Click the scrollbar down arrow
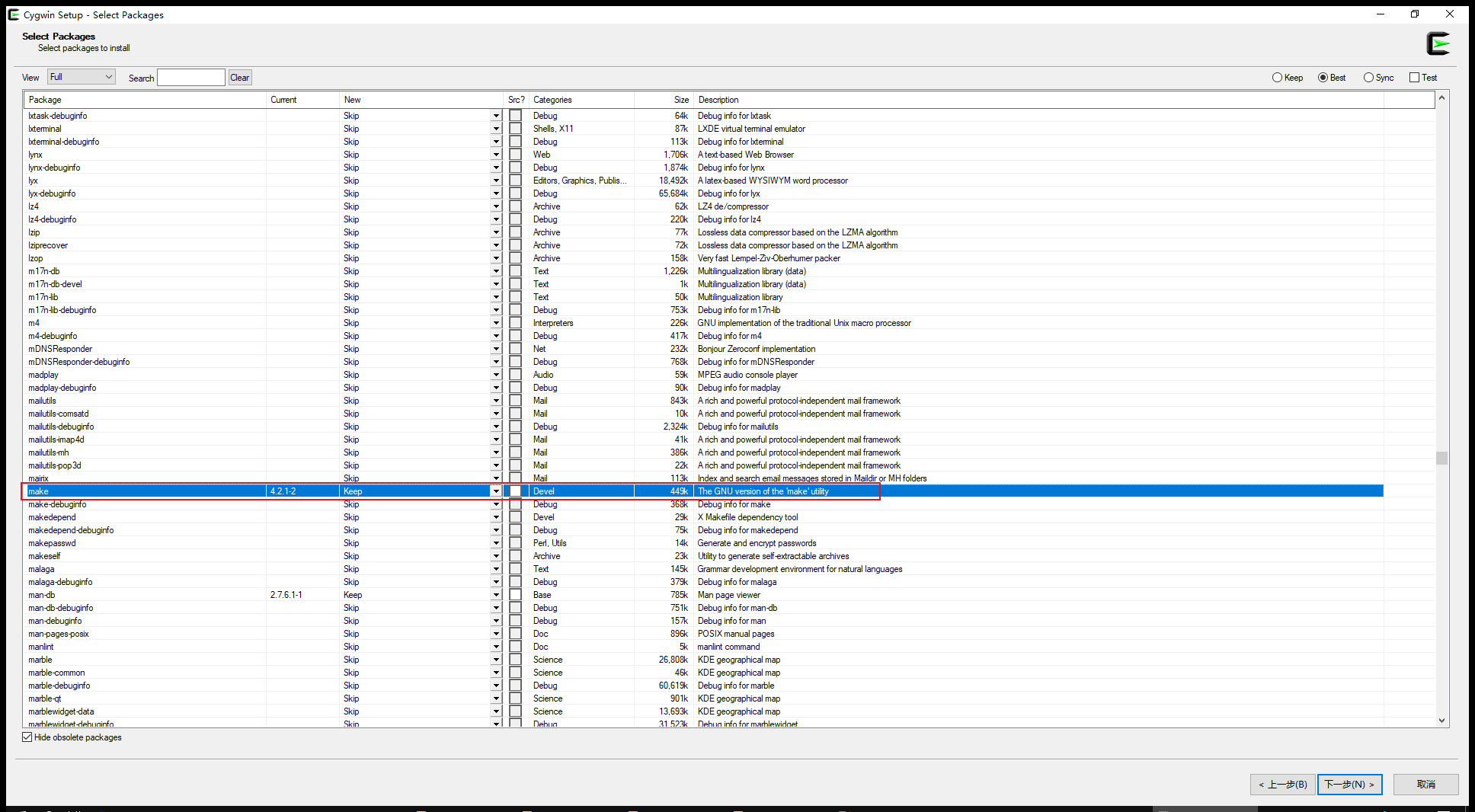This screenshot has height=812, width=1475. [x=1441, y=721]
